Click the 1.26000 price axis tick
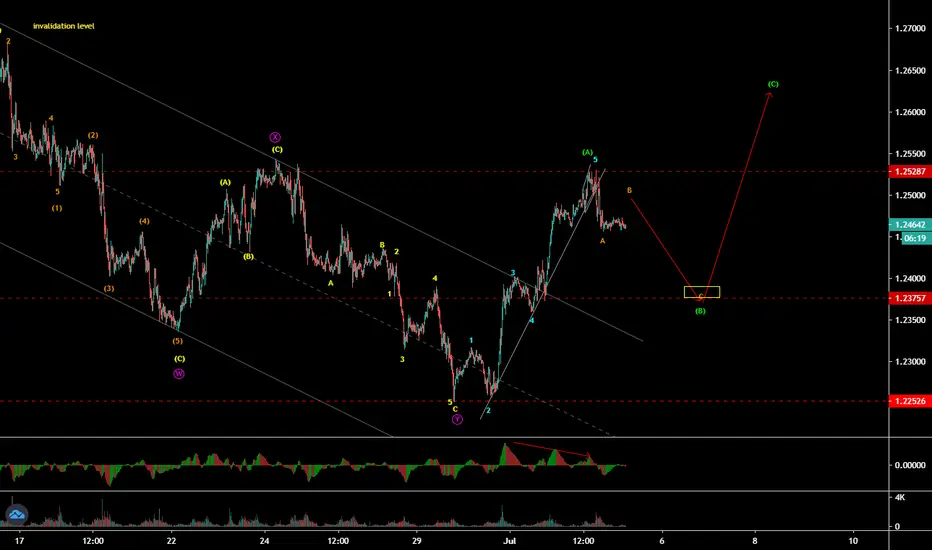The height and width of the screenshot is (550, 932). [x=910, y=112]
